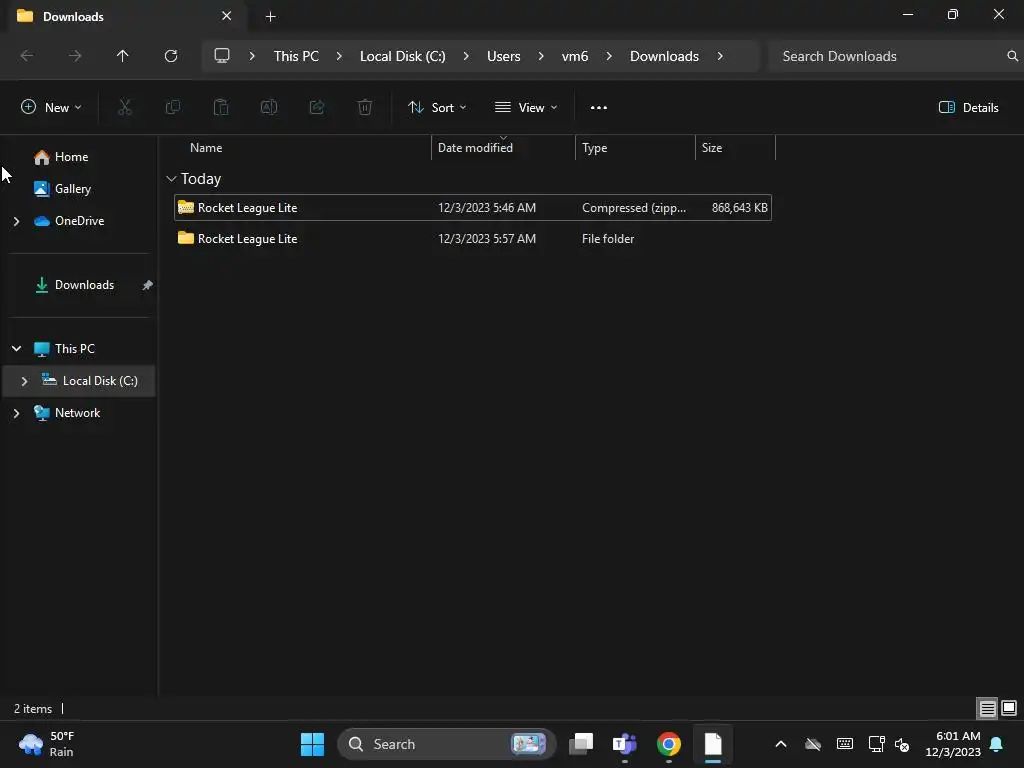Screen dimensions: 1024x768
Task: Collapse the Today group
Action: 171,178
